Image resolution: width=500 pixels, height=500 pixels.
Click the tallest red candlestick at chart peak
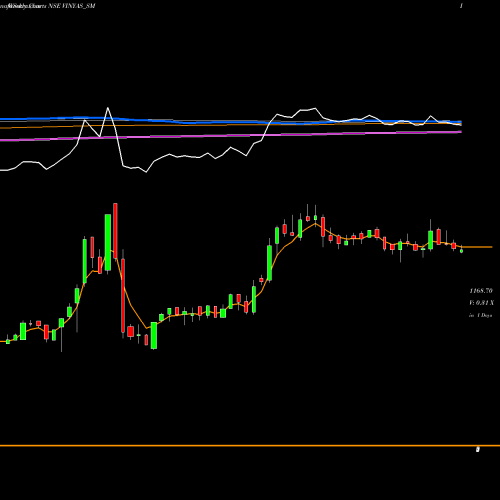(115, 231)
